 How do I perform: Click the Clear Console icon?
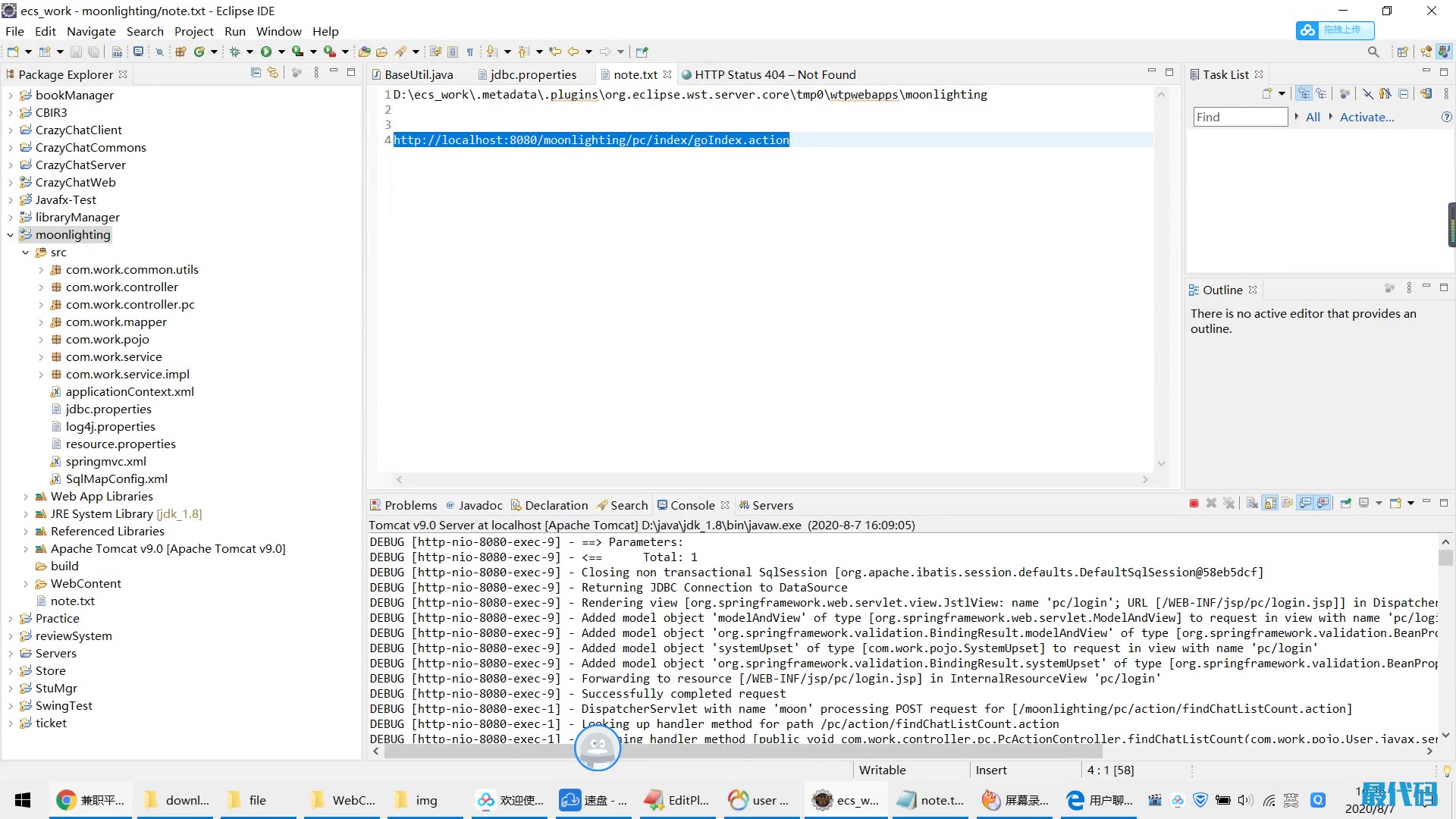[x=1252, y=504]
